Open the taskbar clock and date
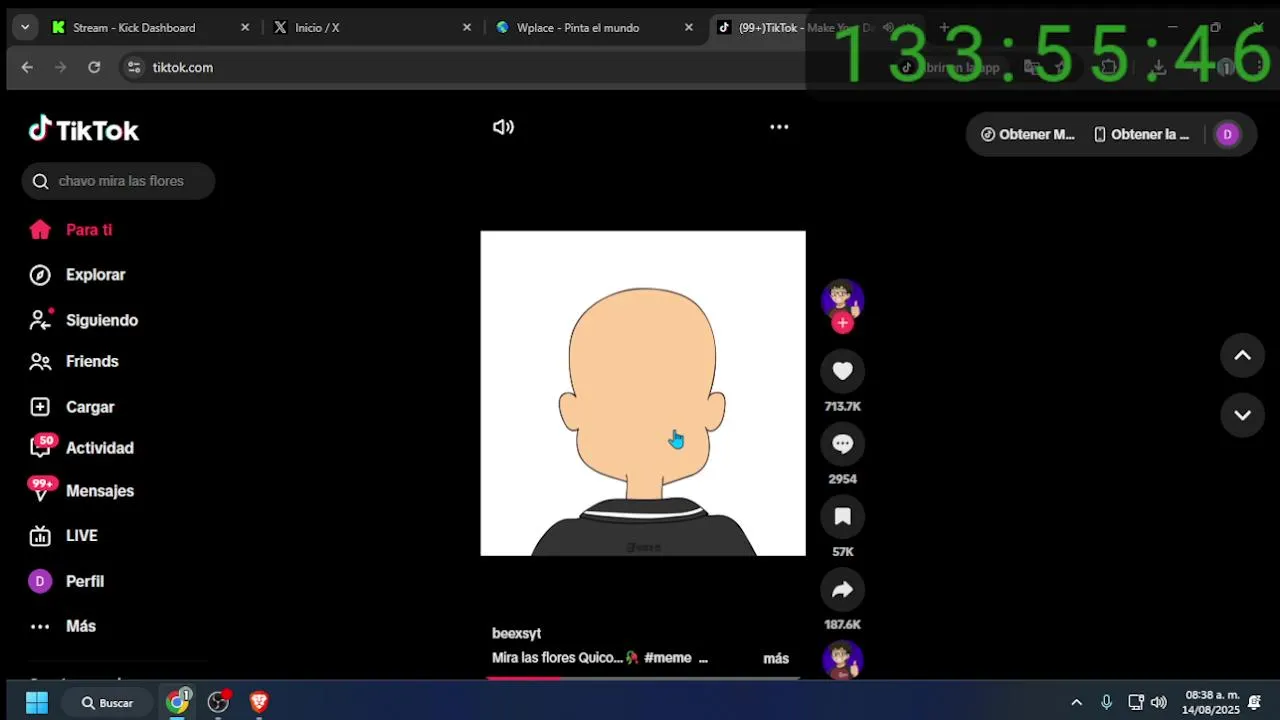Viewport: 1280px width, 720px height. coord(1211,703)
